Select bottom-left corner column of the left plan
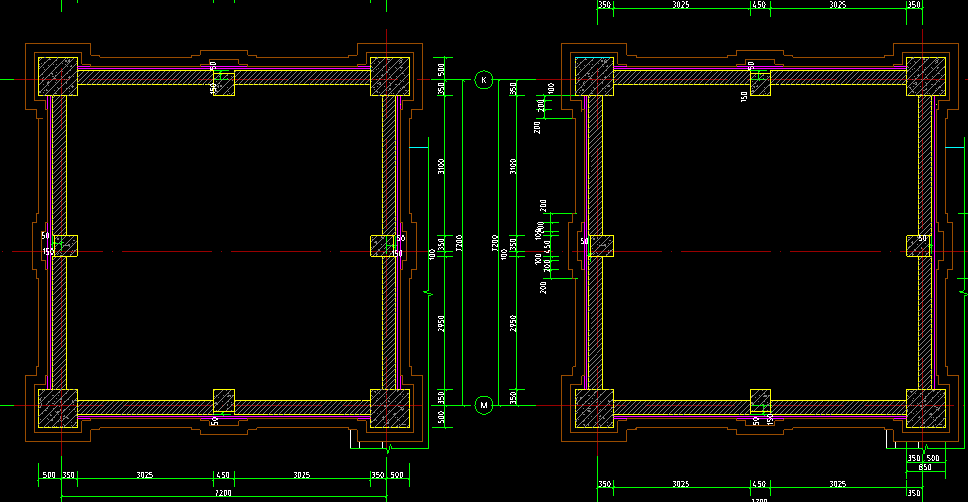 [58, 408]
